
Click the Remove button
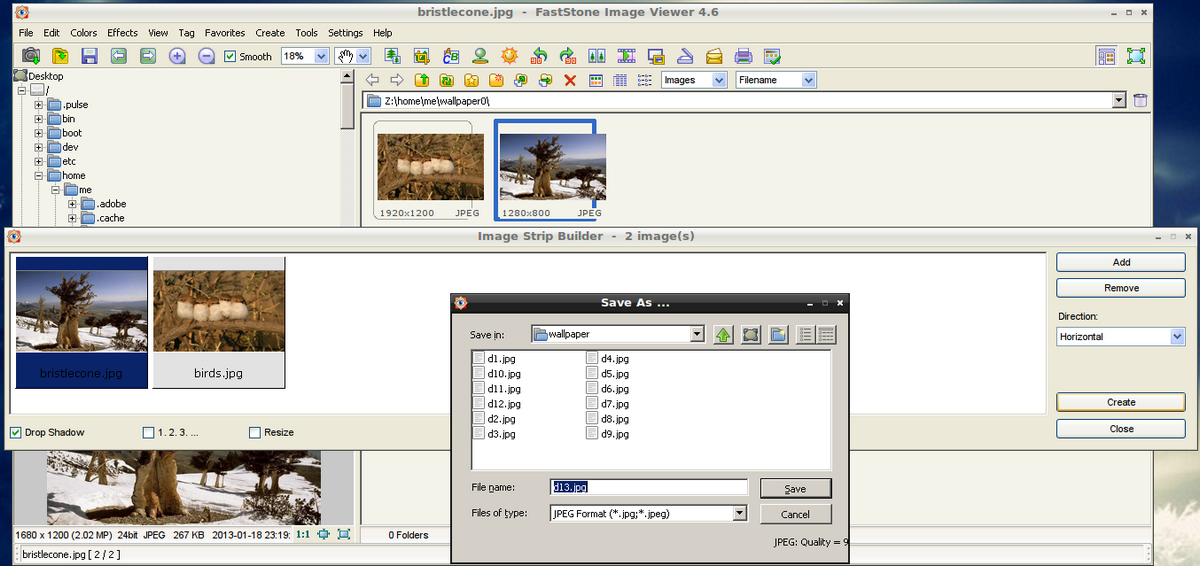1121,288
